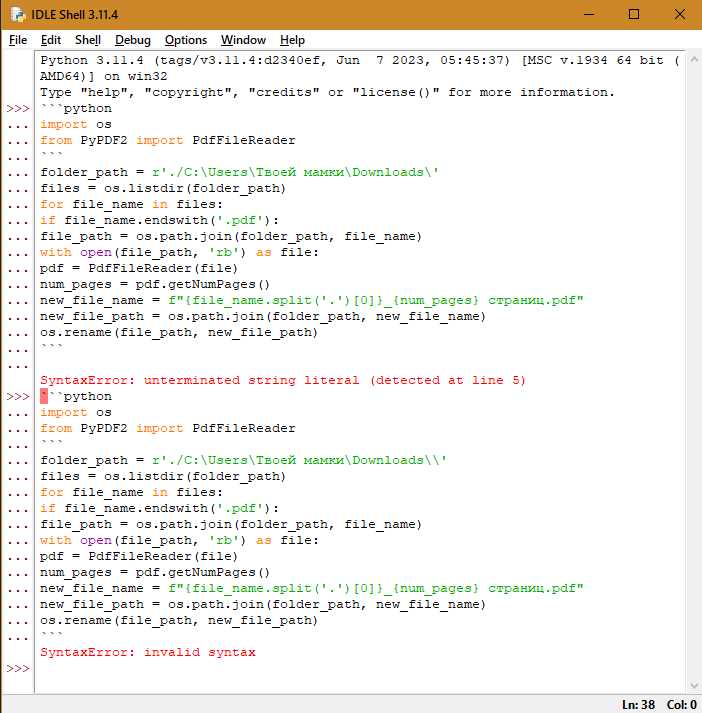Close the IDLE Shell window
Screen dimensions: 702x713
pos(680,15)
